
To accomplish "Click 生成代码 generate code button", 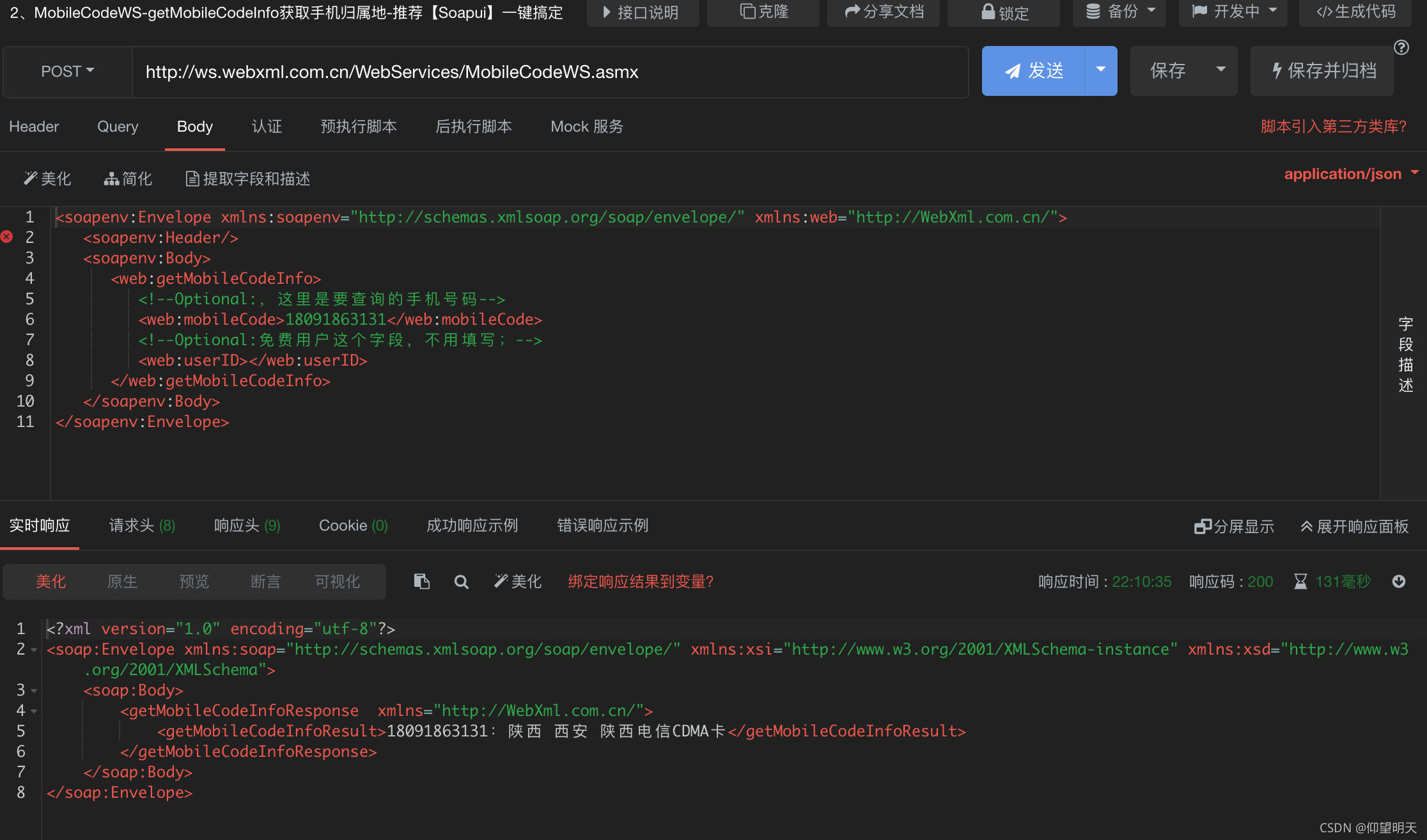I will click(x=1355, y=12).
